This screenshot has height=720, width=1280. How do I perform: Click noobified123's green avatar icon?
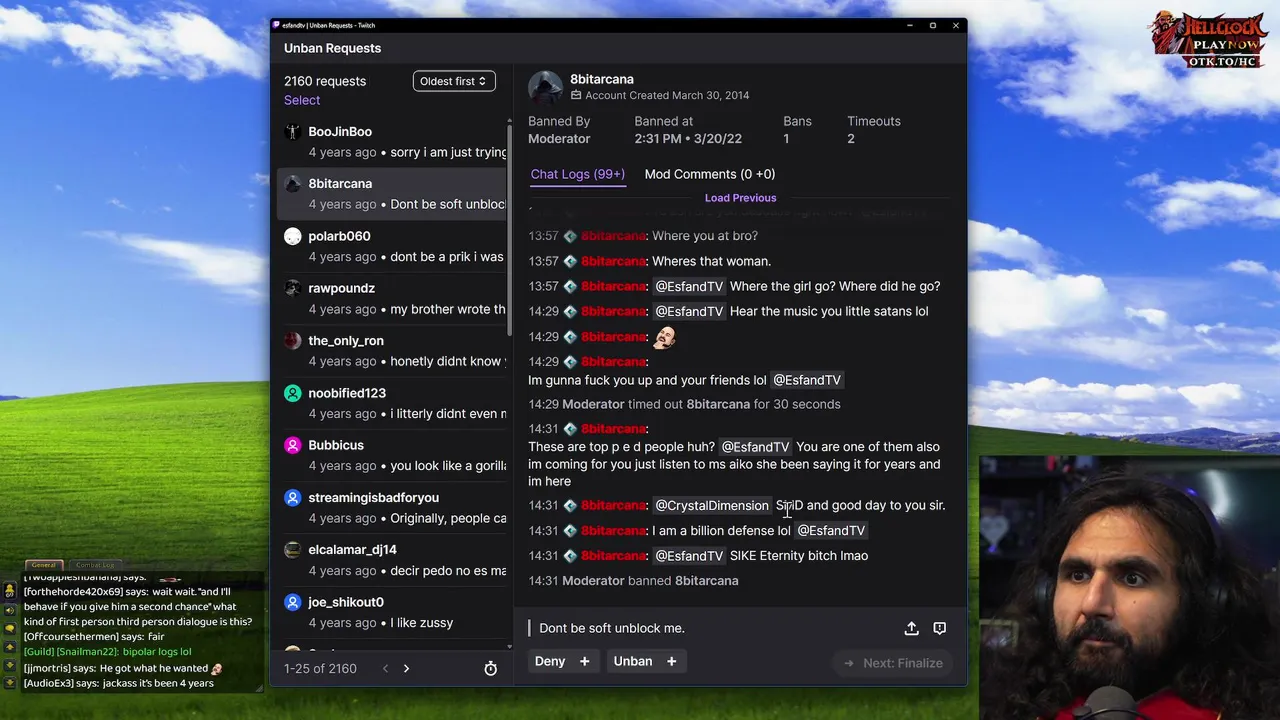click(x=292, y=393)
